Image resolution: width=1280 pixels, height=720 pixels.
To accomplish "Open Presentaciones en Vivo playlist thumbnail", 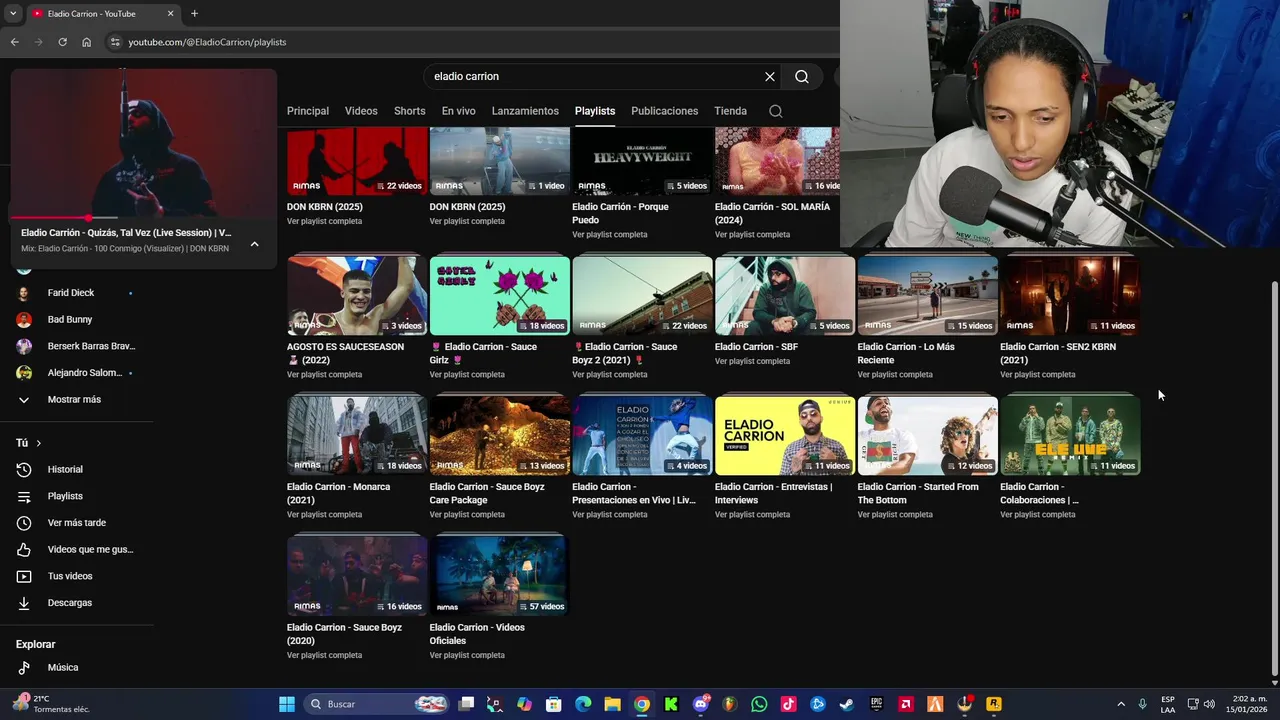I will 642,435.
